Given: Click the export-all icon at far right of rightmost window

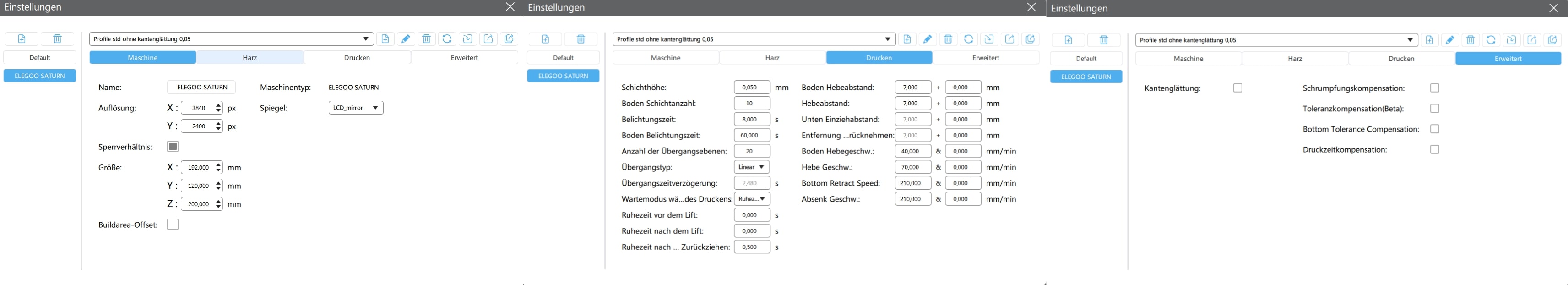Looking at the screenshot, I should 1552,40.
